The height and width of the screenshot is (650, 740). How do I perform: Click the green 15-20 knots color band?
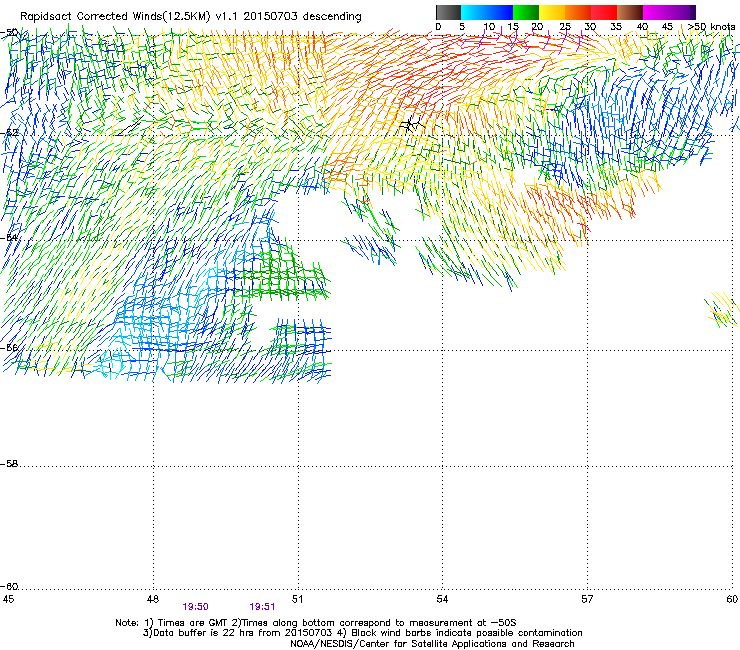pos(526,12)
